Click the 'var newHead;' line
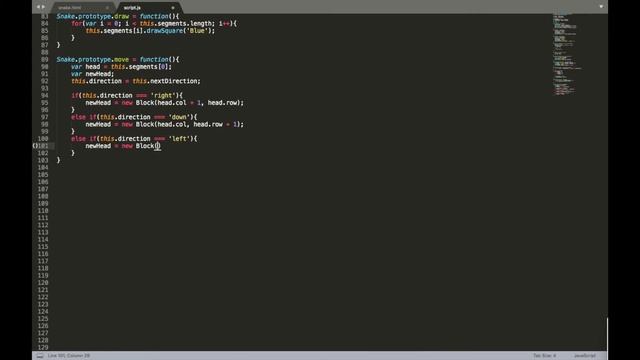640x360 pixels. pos(93,74)
